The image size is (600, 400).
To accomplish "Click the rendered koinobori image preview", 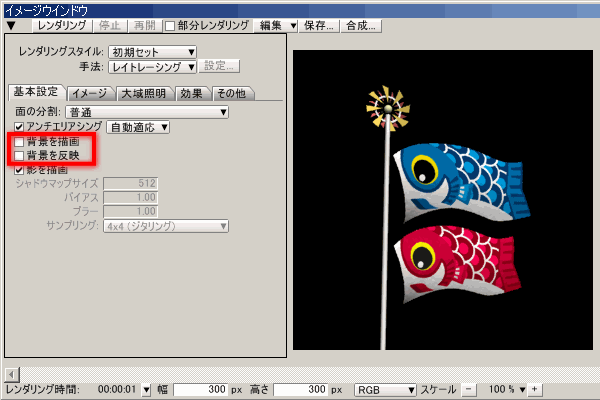I will point(443,200).
